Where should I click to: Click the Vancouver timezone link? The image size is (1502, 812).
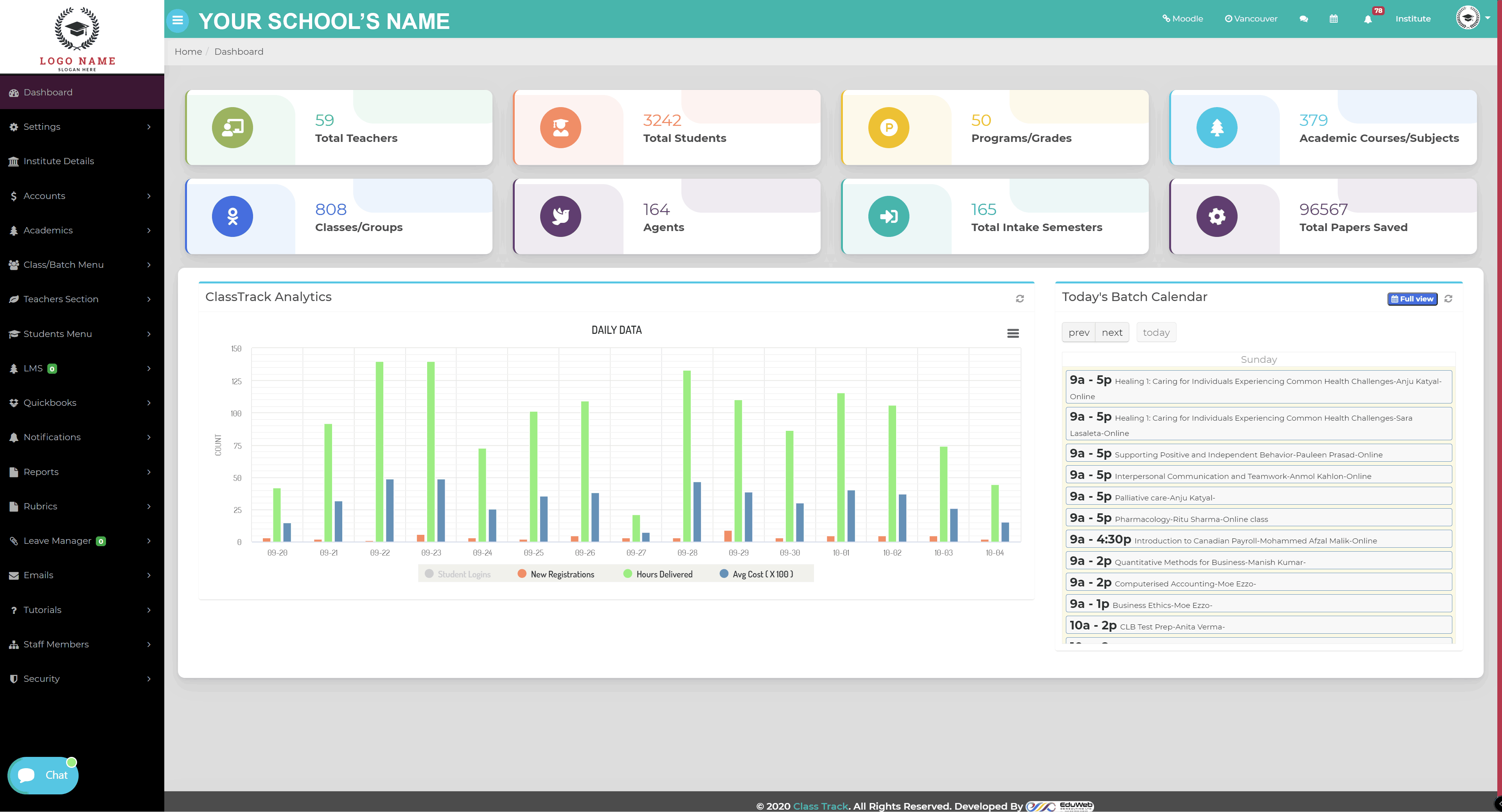[1251, 19]
